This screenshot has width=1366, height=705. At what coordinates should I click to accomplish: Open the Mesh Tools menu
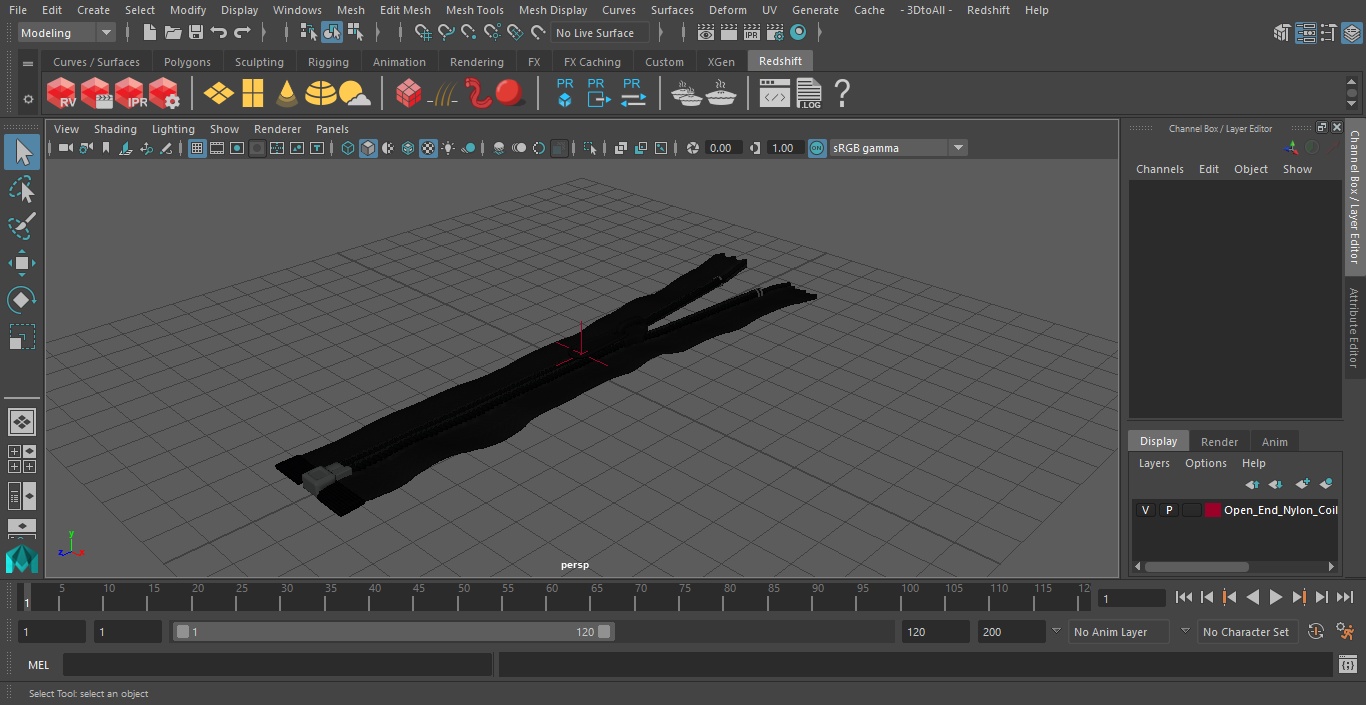tap(474, 10)
